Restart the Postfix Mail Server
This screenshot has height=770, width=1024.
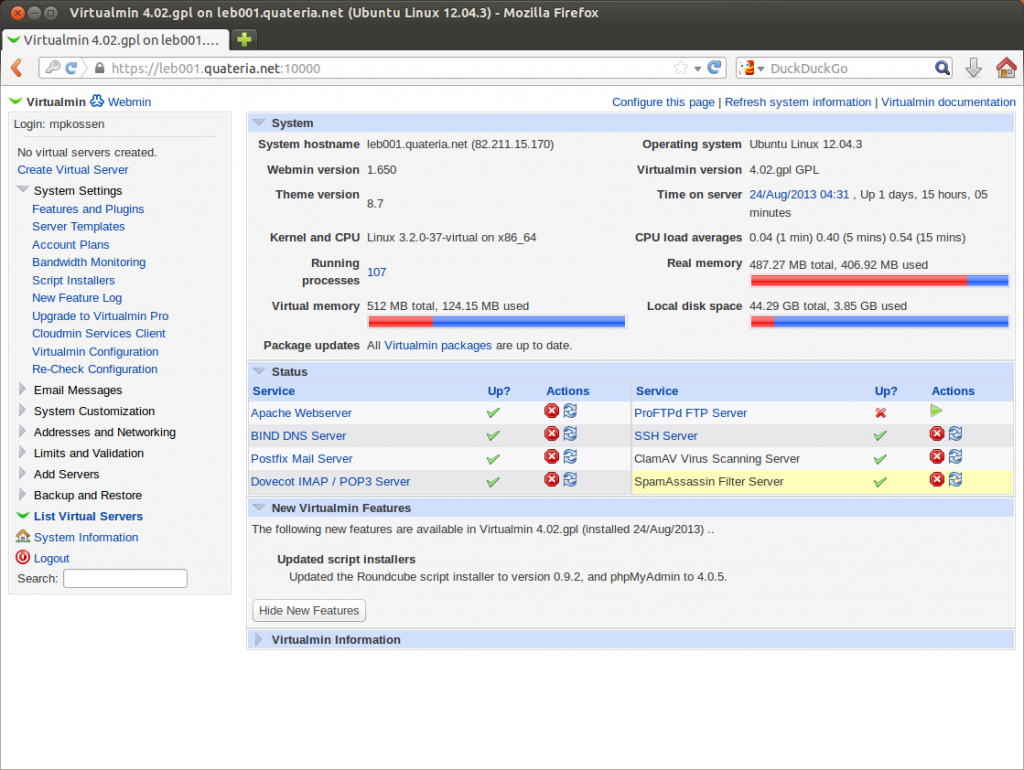click(x=570, y=456)
